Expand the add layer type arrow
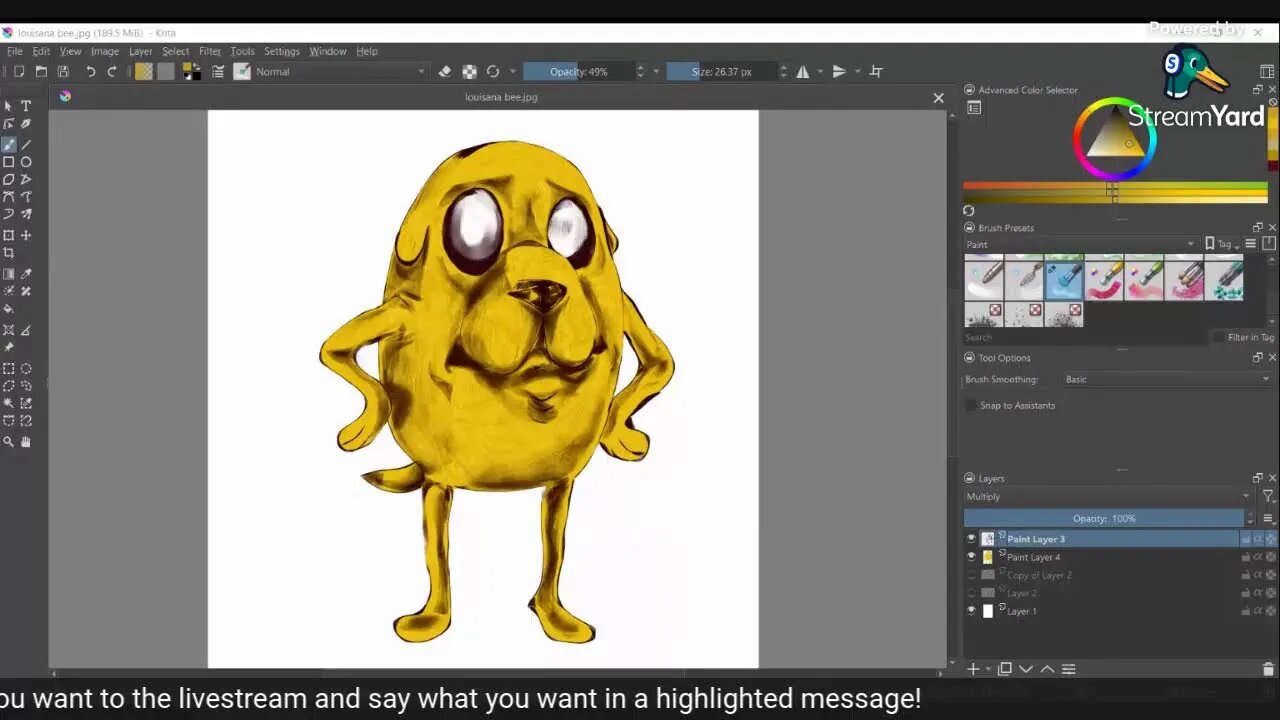 [988, 669]
